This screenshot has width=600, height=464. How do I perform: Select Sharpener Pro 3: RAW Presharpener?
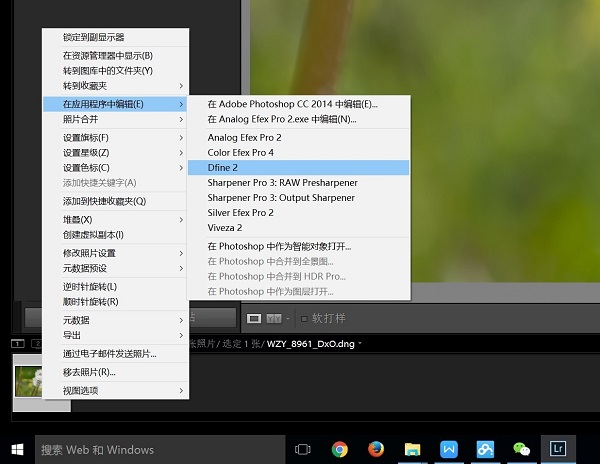pyautogui.click(x=298, y=182)
